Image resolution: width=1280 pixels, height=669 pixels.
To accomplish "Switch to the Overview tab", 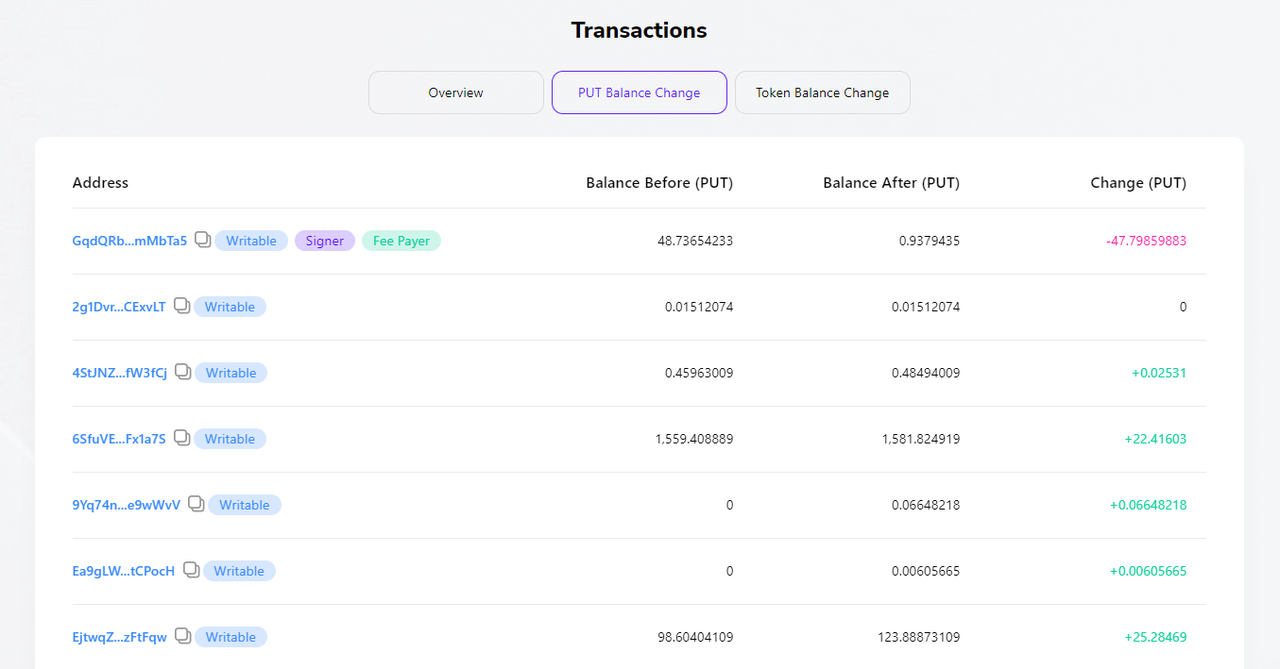I will (456, 93).
